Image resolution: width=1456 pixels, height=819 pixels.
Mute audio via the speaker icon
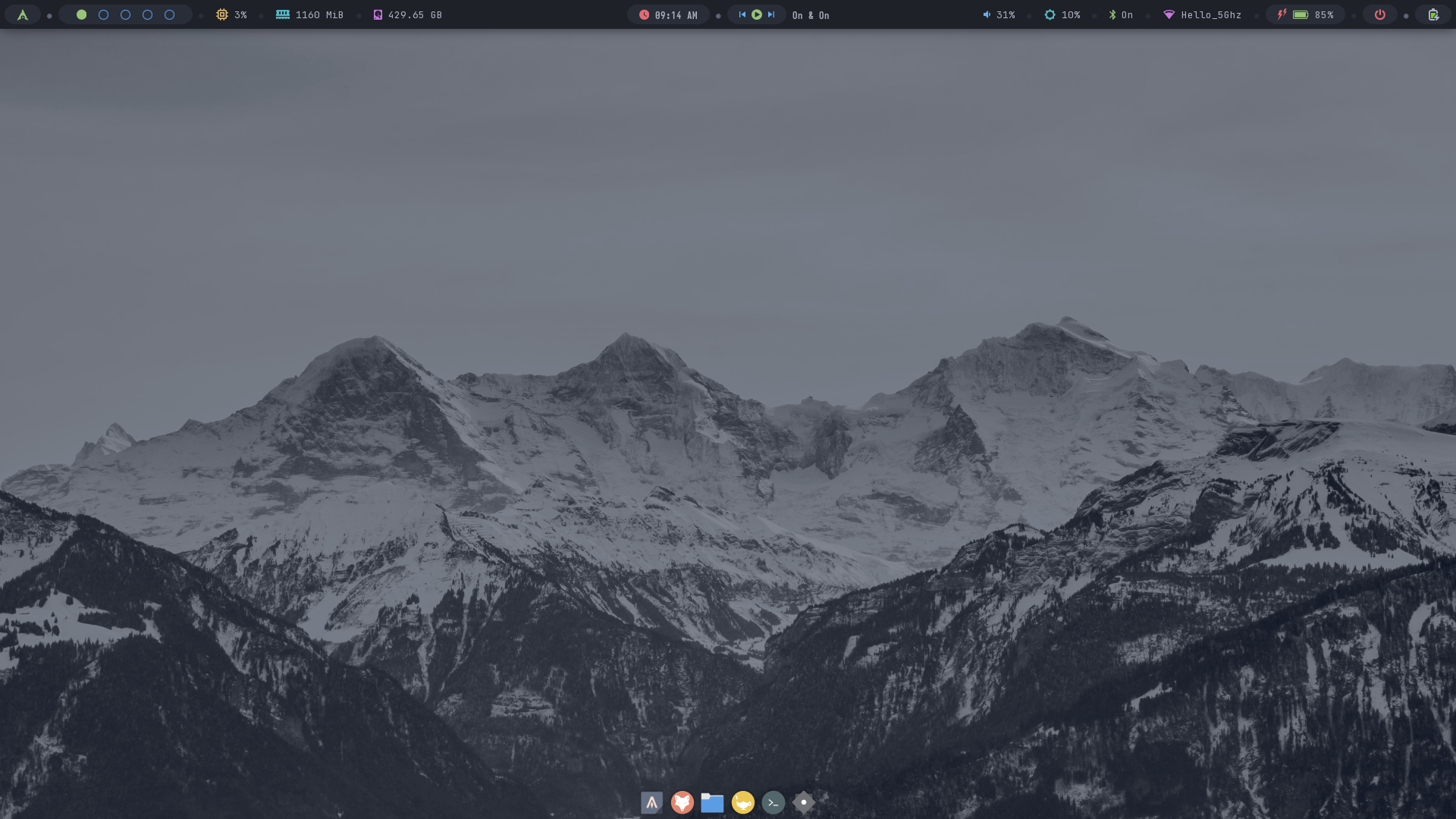pyautogui.click(x=987, y=14)
